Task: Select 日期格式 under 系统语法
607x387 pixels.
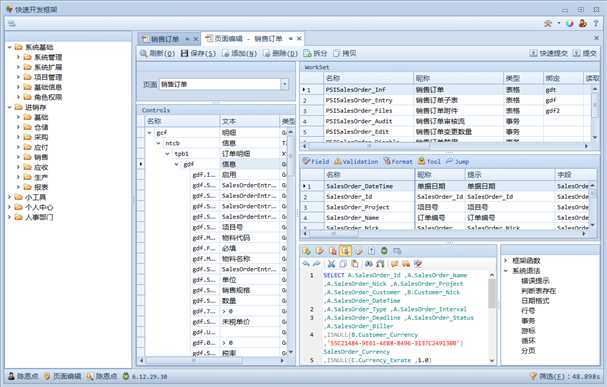Action: coord(535,301)
